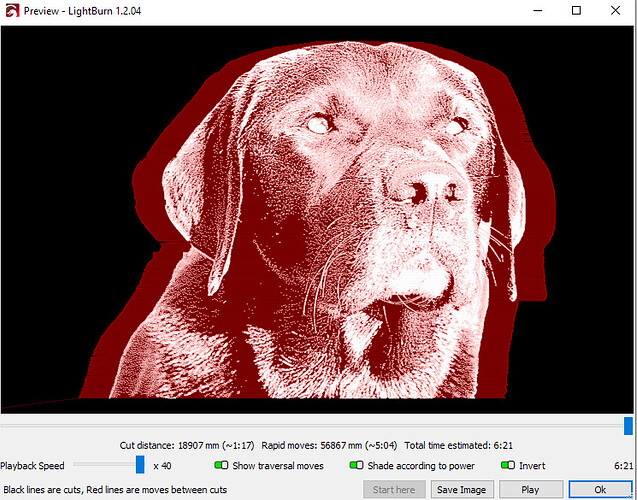The height and width of the screenshot is (500, 637).
Task: Maximize the Preview window
Action: pyautogui.click(x=576, y=11)
